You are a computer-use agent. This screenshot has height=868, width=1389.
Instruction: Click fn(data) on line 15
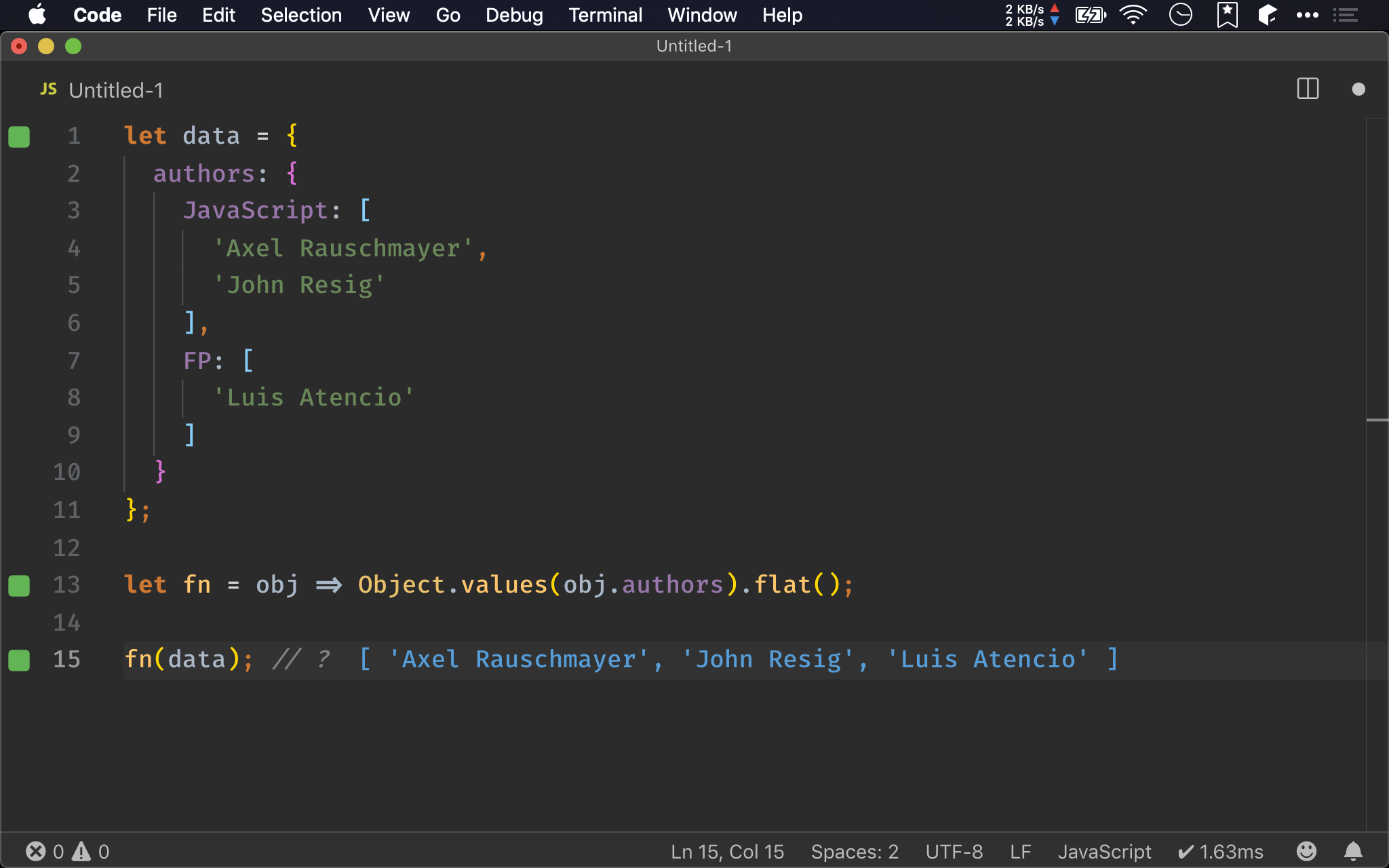(x=182, y=659)
